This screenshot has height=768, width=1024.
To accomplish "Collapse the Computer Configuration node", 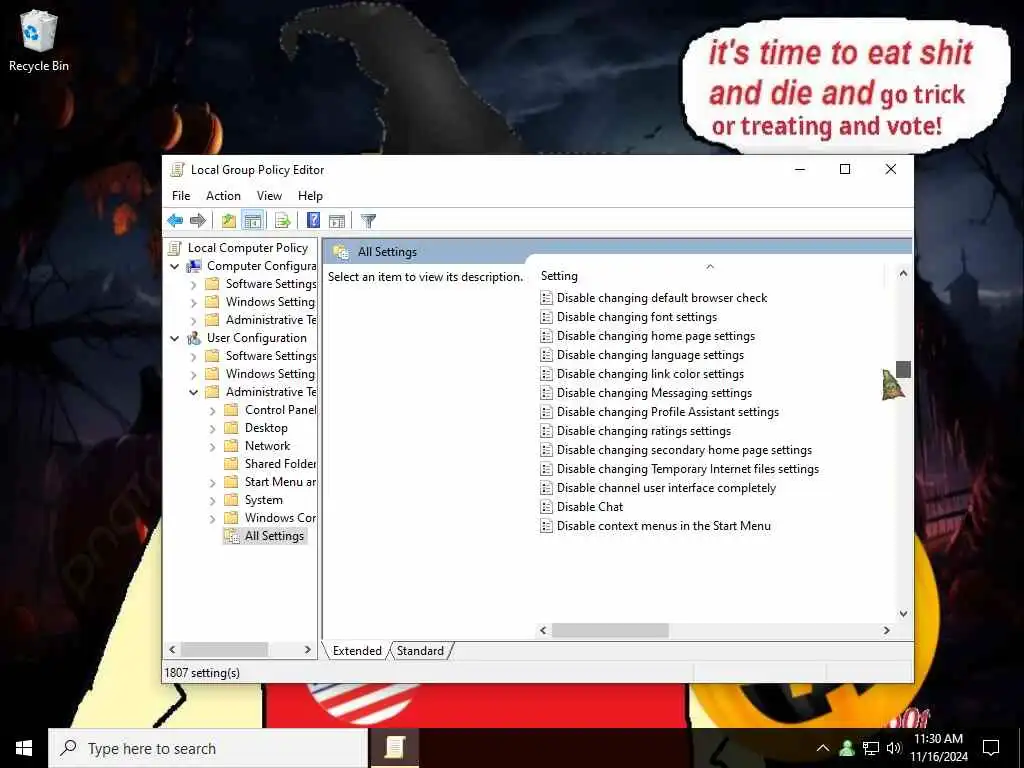I will 174,266.
